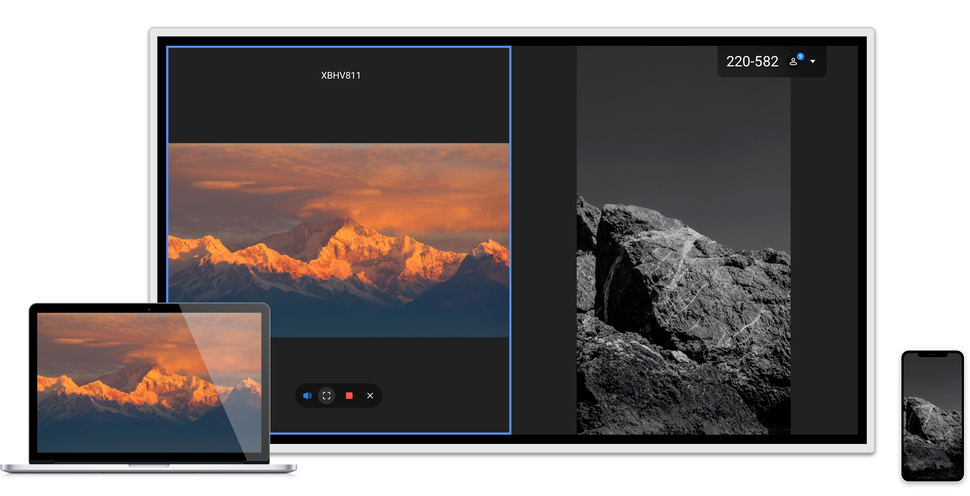970x496 pixels.
Task: Expand the dropdown arrow next to participants
Action: (x=813, y=62)
